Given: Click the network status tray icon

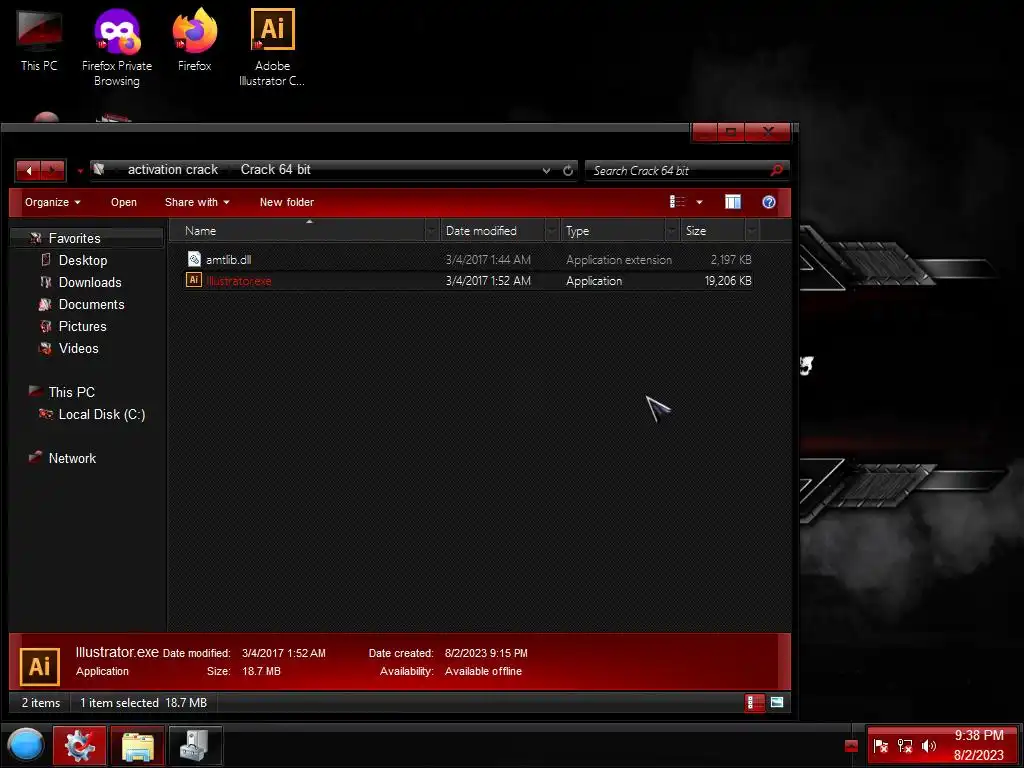Looking at the screenshot, I should point(904,746).
